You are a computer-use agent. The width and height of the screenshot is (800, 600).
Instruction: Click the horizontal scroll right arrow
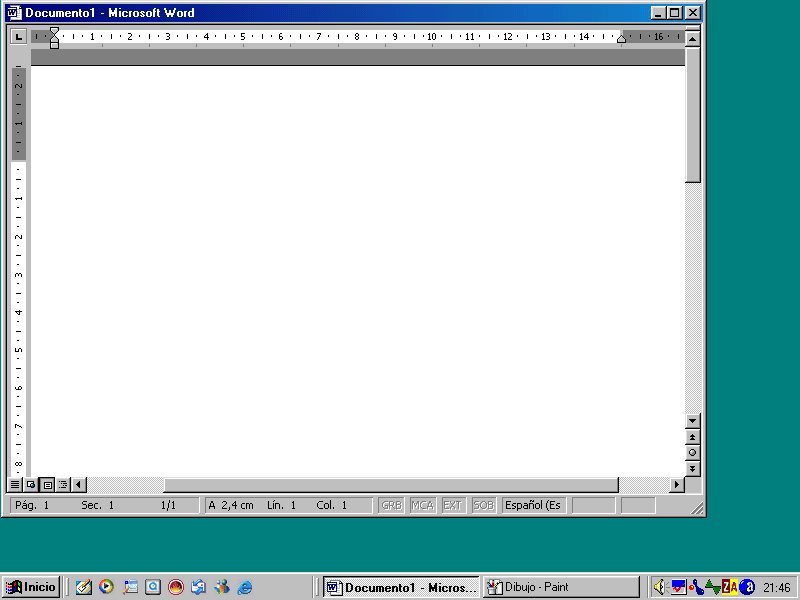677,484
